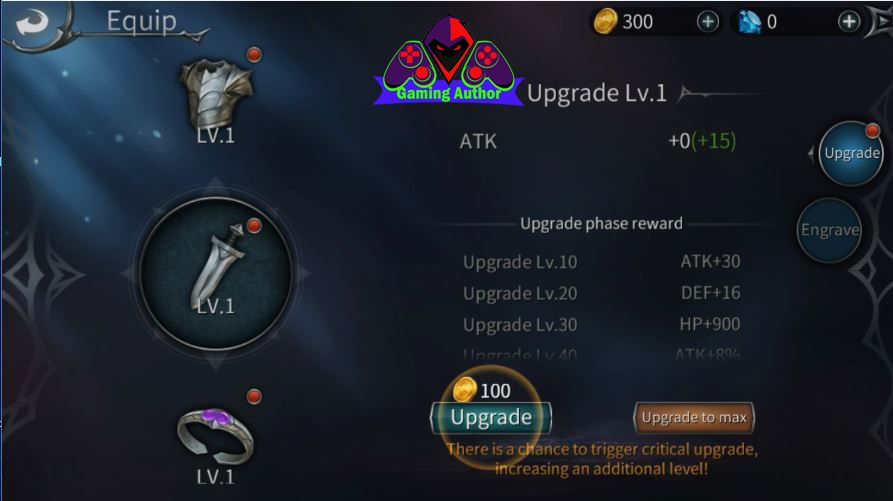Select the Upgrade Lv.20 DEF+16 reward row
Screen dimensions: 893x501
coord(601,293)
